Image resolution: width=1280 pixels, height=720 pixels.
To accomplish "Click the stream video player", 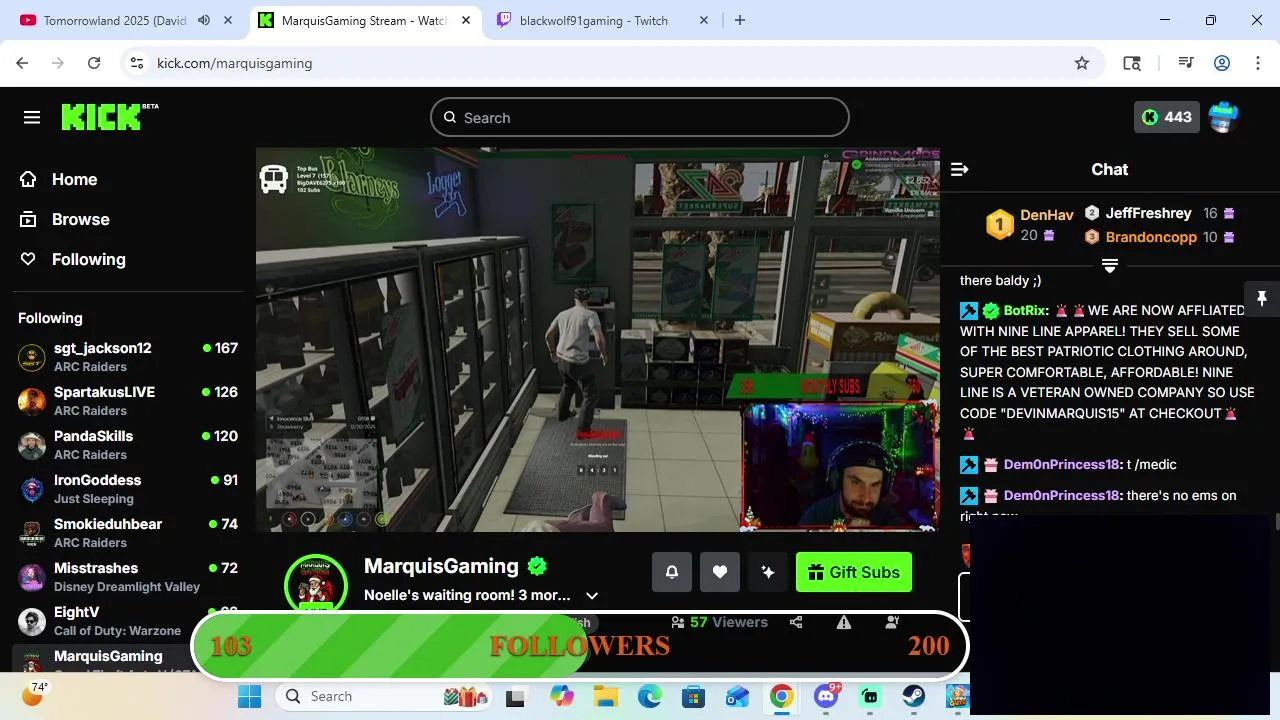I will [x=597, y=339].
